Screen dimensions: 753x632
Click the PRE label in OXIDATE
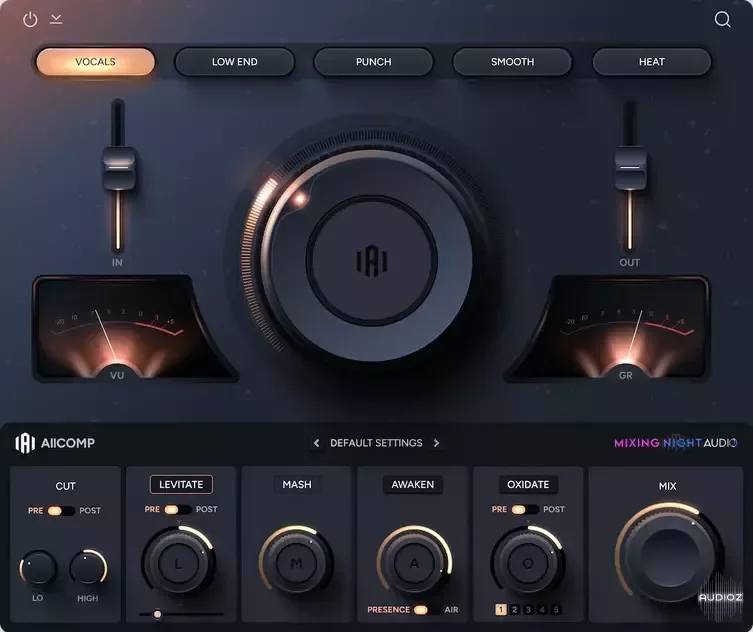(499, 509)
